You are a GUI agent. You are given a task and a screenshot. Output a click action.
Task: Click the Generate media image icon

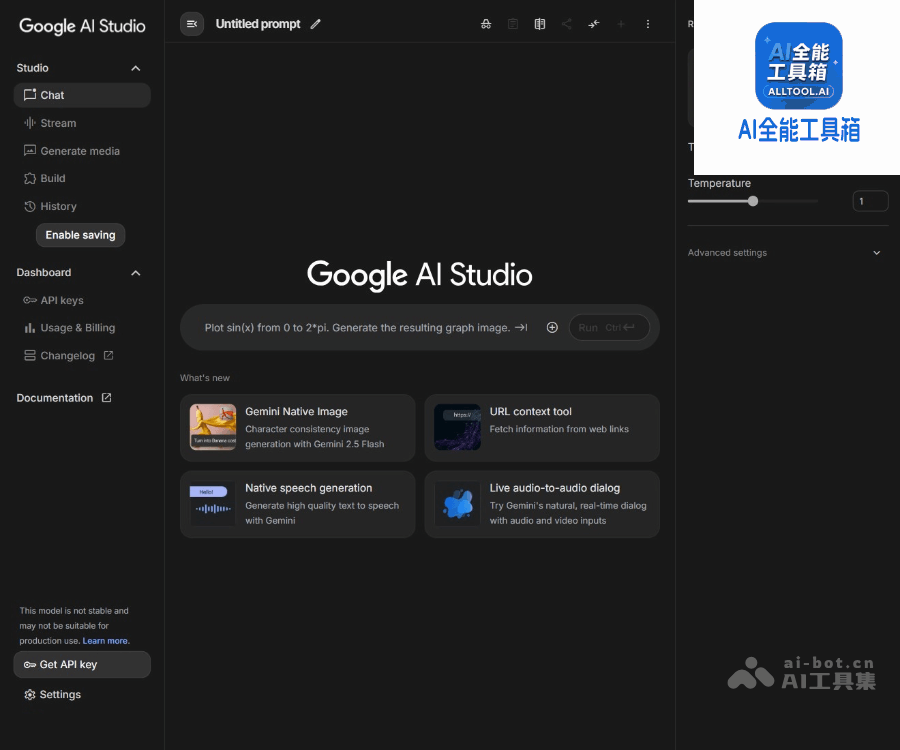(30, 150)
